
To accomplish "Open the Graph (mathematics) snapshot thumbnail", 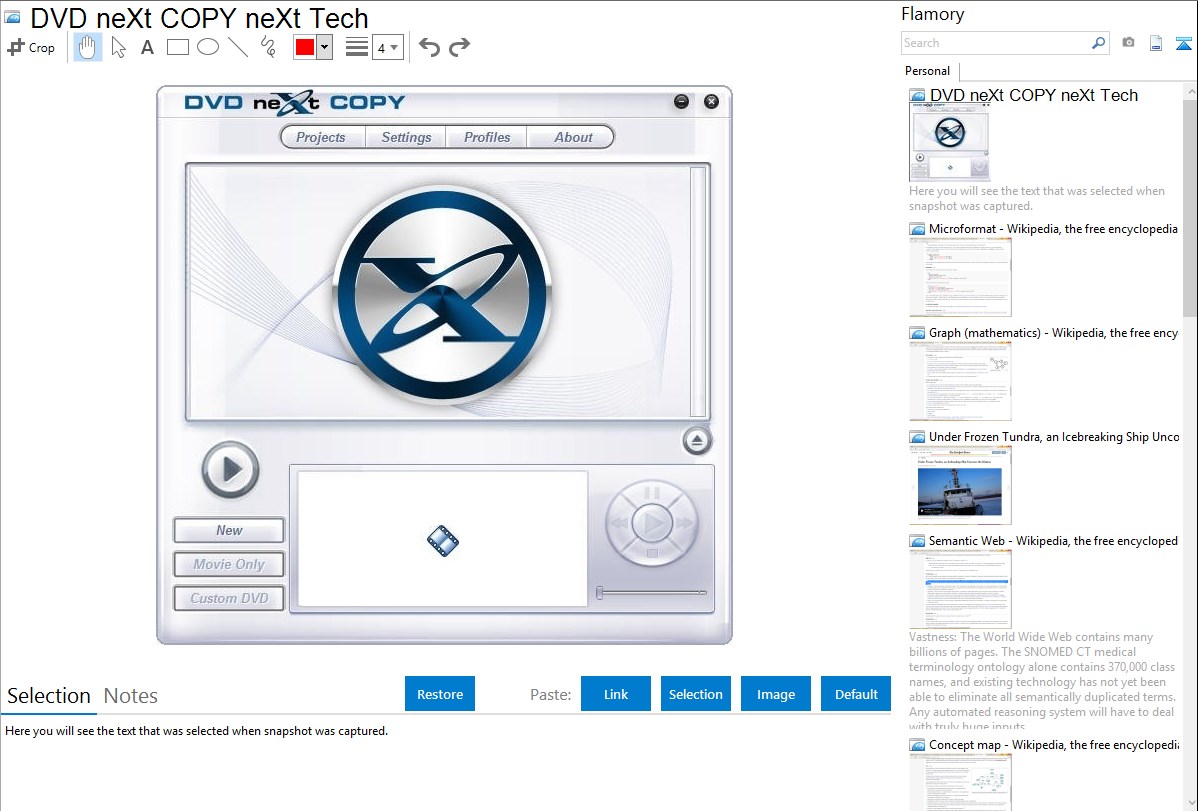I will click(x=960, y=381).
